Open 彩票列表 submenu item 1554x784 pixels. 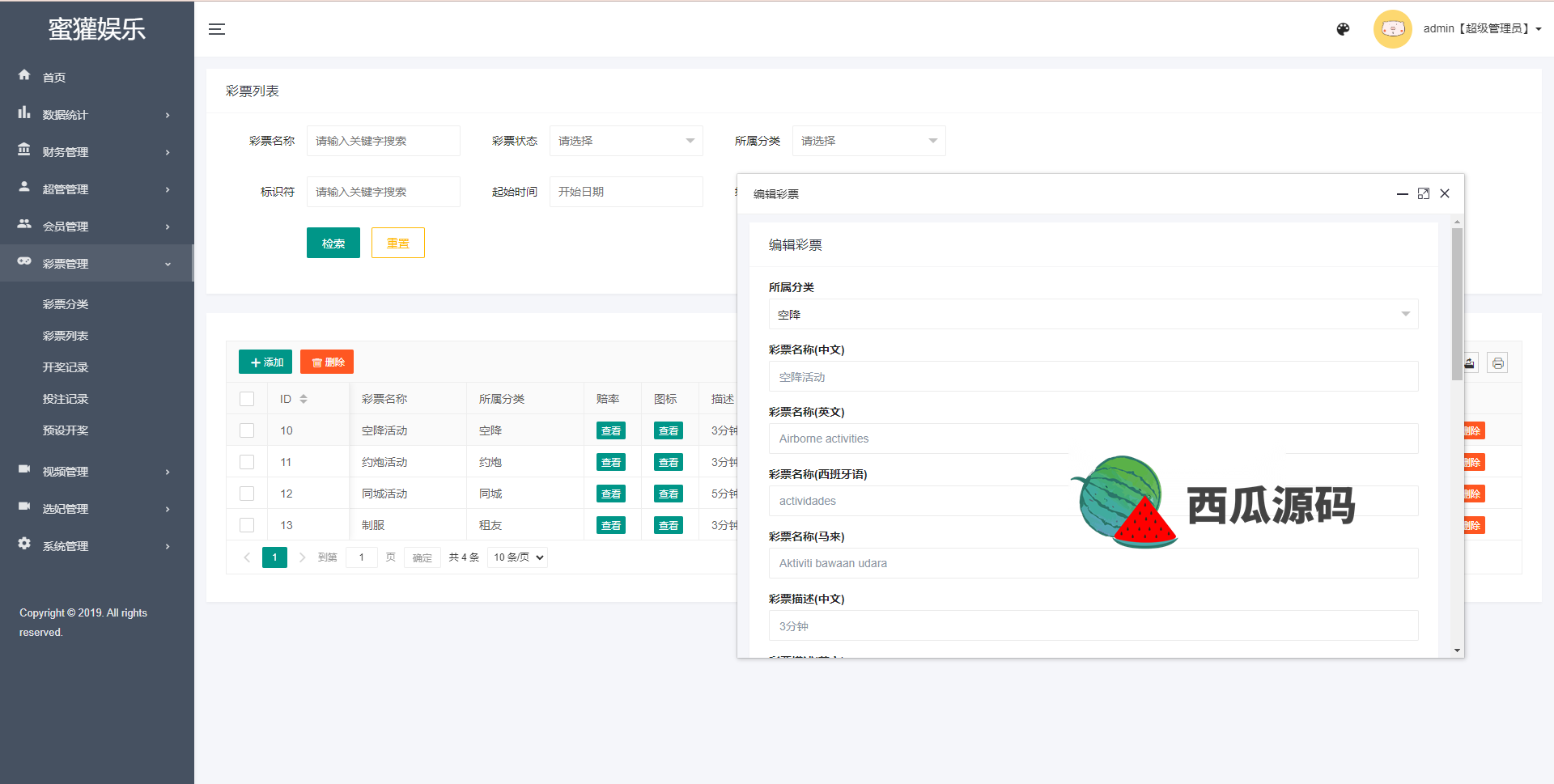click(66, 336)
